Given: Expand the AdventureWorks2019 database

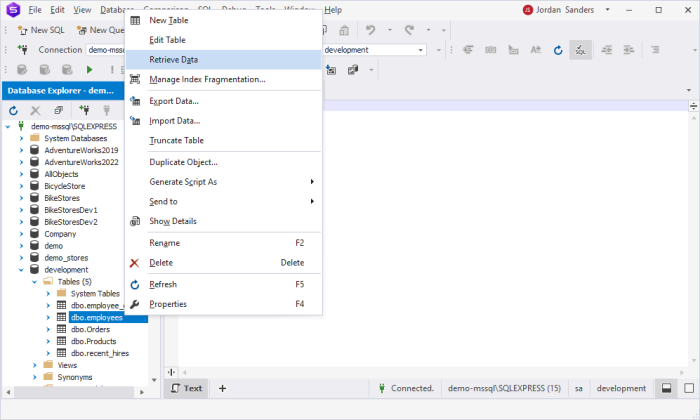Looking at the screenshot, I should pos(21,150).
